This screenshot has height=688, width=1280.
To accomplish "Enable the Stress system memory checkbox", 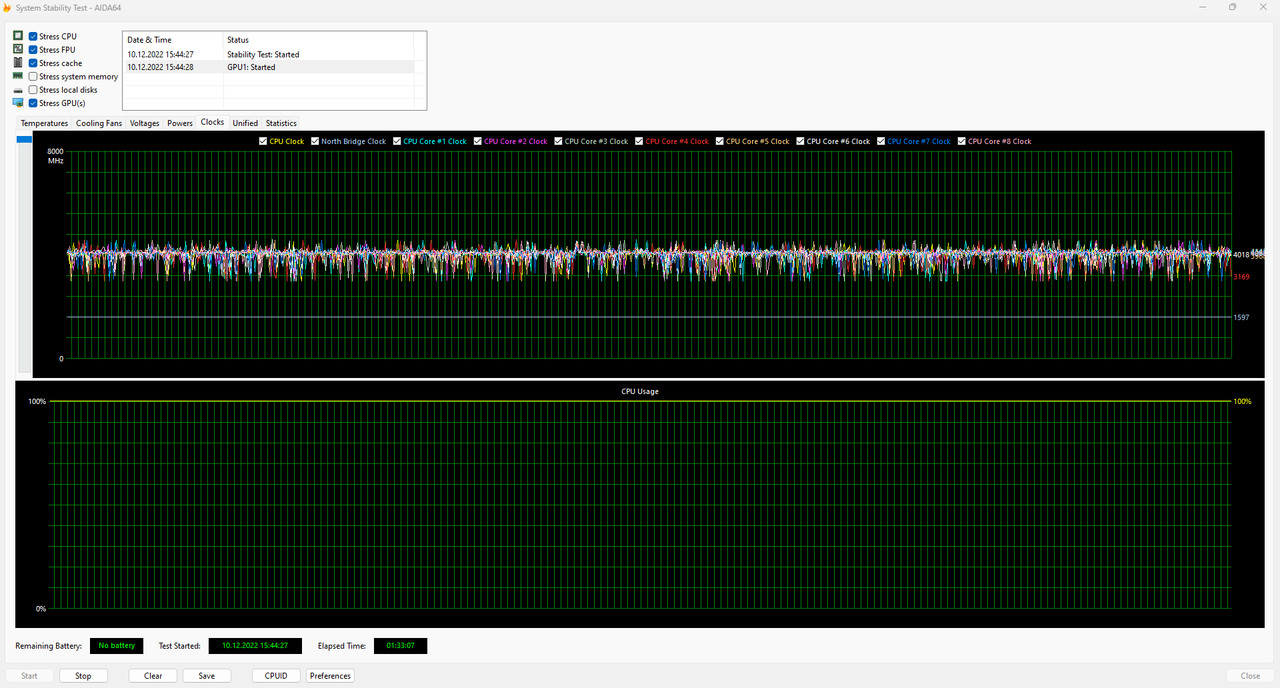I will (x=33, y=76).
